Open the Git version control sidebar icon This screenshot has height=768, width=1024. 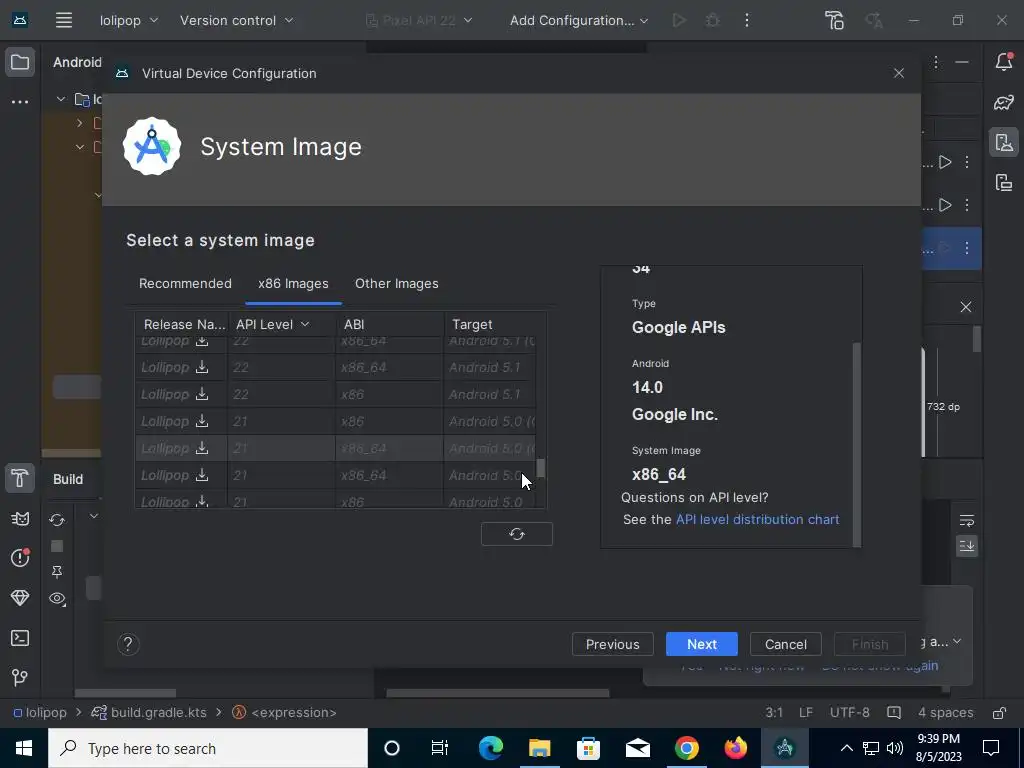pos(20,677)
